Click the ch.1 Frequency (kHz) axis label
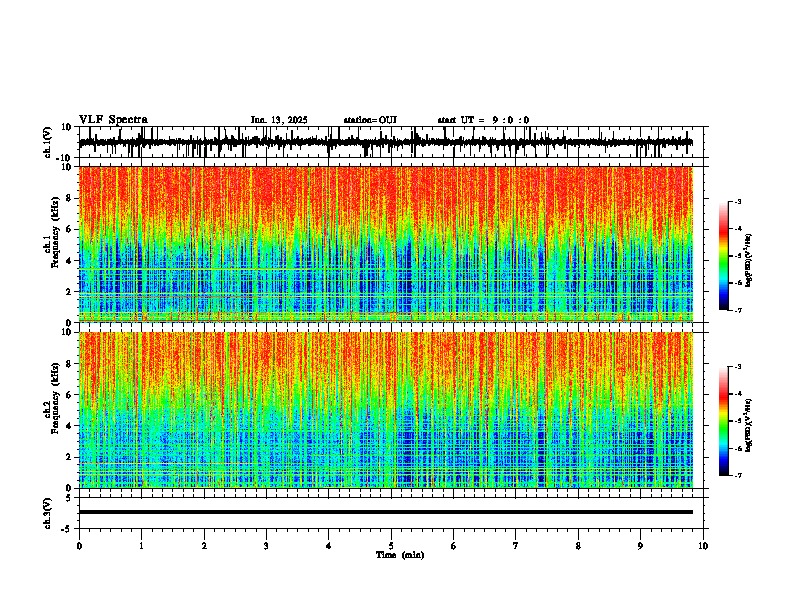 54,233
